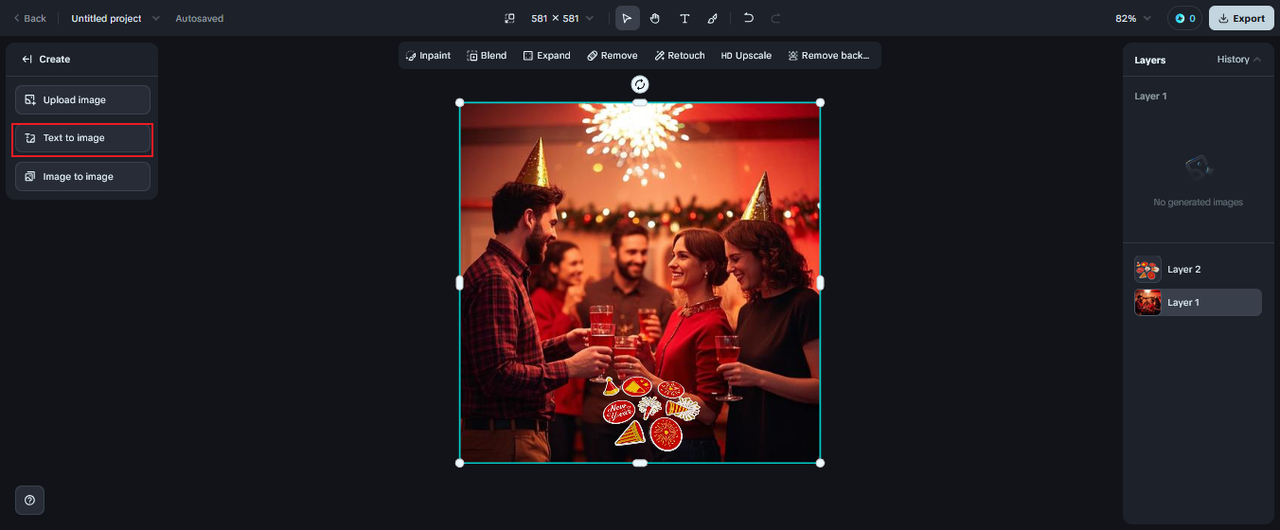Redo the last undone action
Viewport: 1280px width, 530px height.
[776, 18]
